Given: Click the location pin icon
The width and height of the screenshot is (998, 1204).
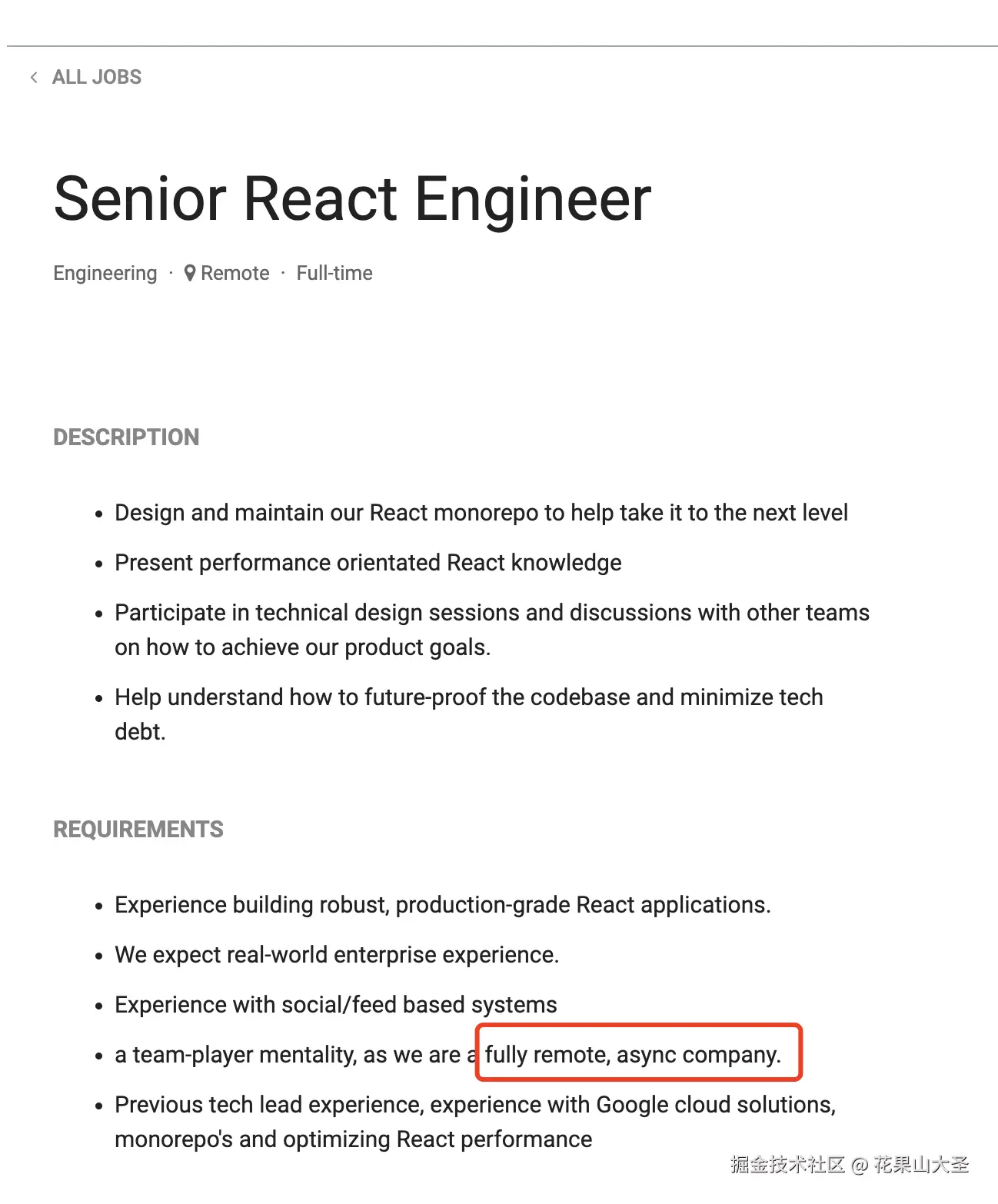Looking at the screenshot, I should [x=190, y=273].
